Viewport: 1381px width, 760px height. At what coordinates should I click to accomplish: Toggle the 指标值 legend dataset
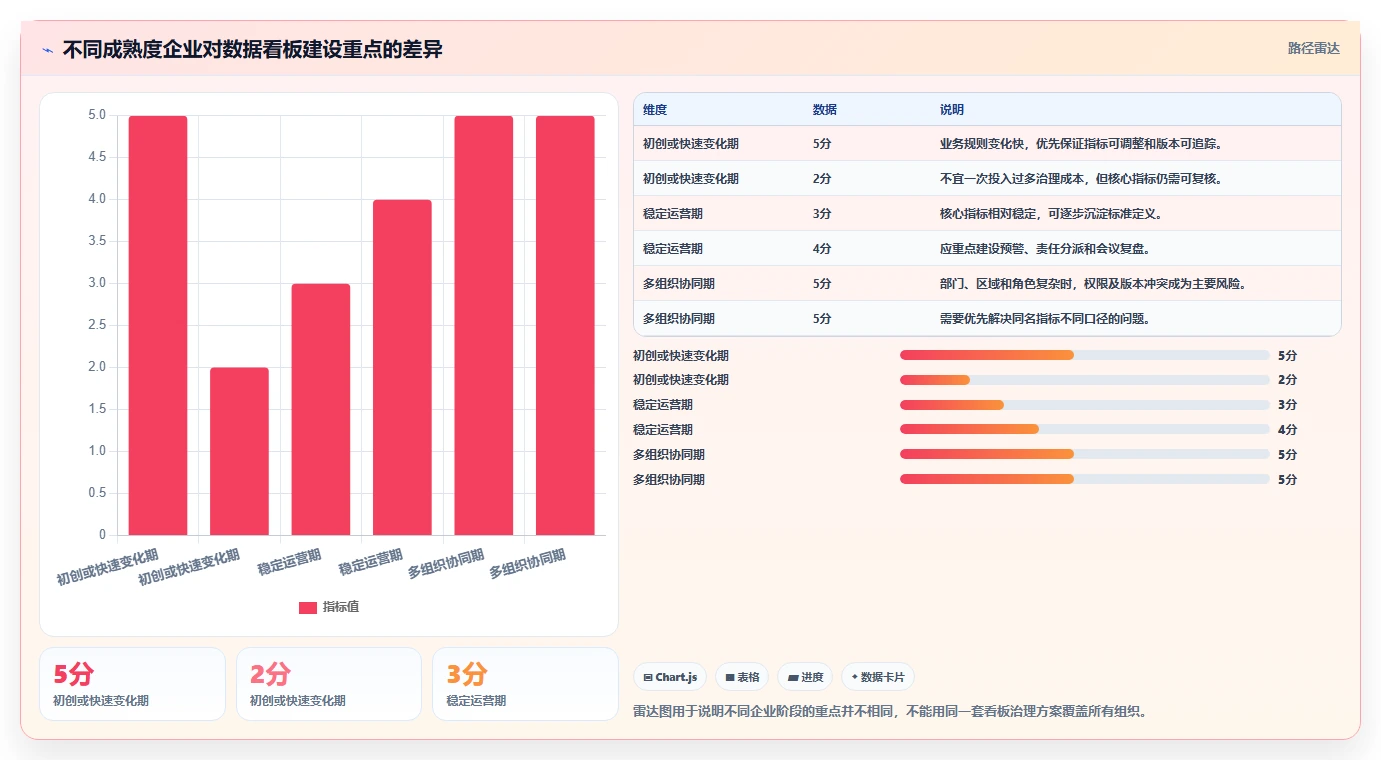pyautogui.click(x=329, y=607)
